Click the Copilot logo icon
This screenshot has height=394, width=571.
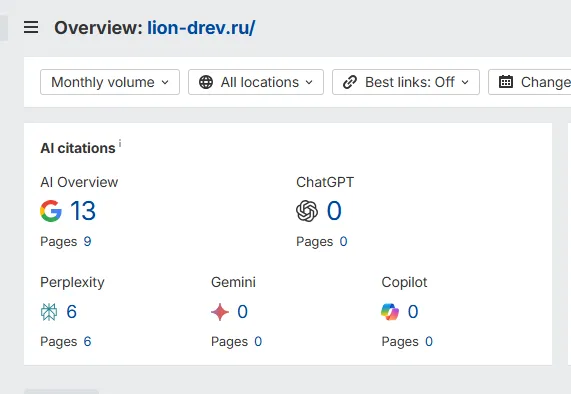pyautogui.click(x=390, y=312)
